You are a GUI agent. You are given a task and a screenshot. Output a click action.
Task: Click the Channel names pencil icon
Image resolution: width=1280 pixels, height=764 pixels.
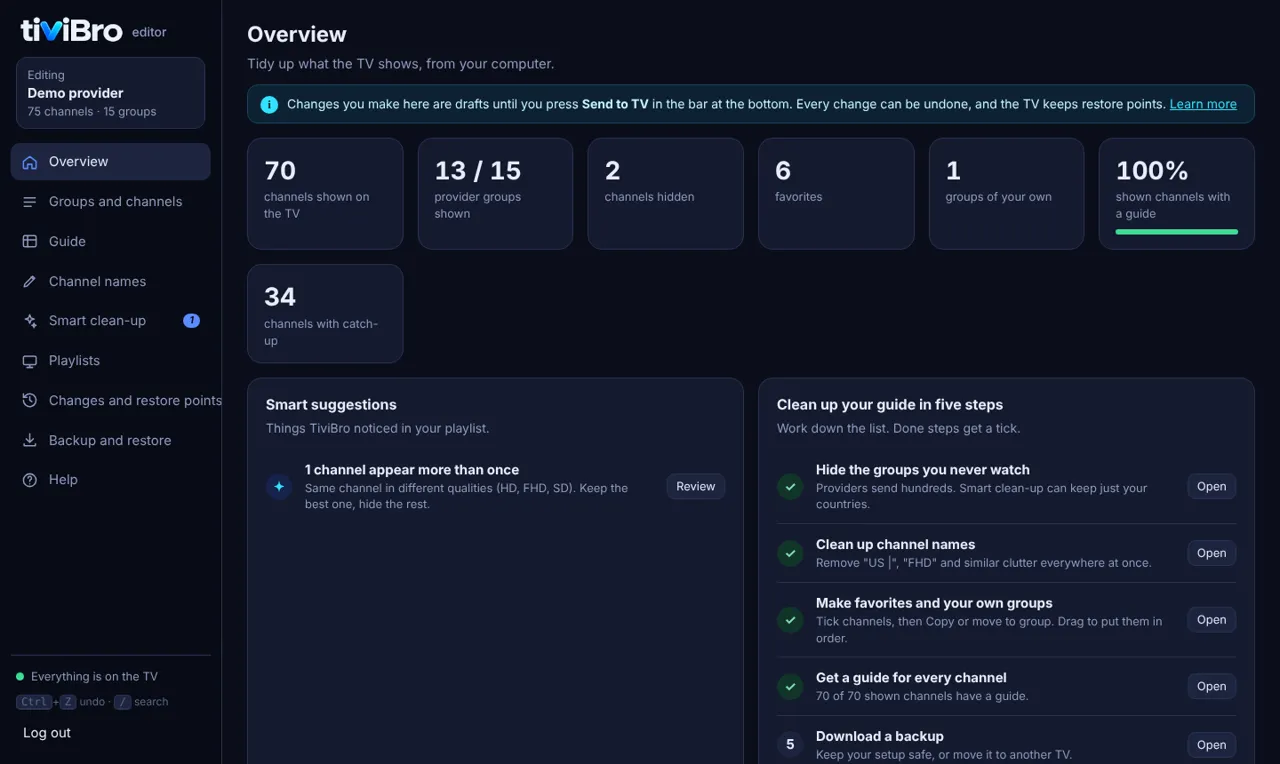coord(30,282)
